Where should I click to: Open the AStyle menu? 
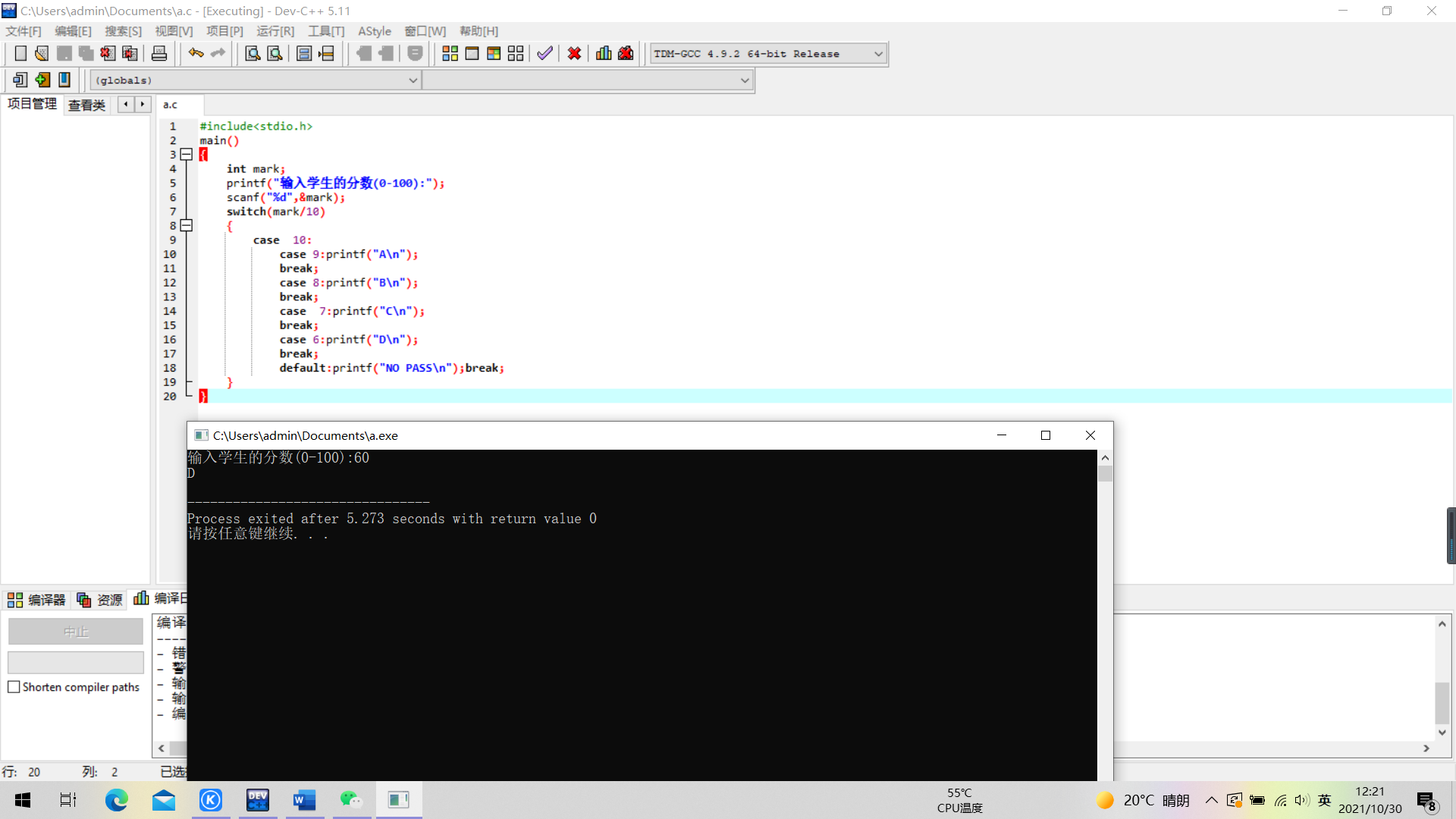(374, 31)
